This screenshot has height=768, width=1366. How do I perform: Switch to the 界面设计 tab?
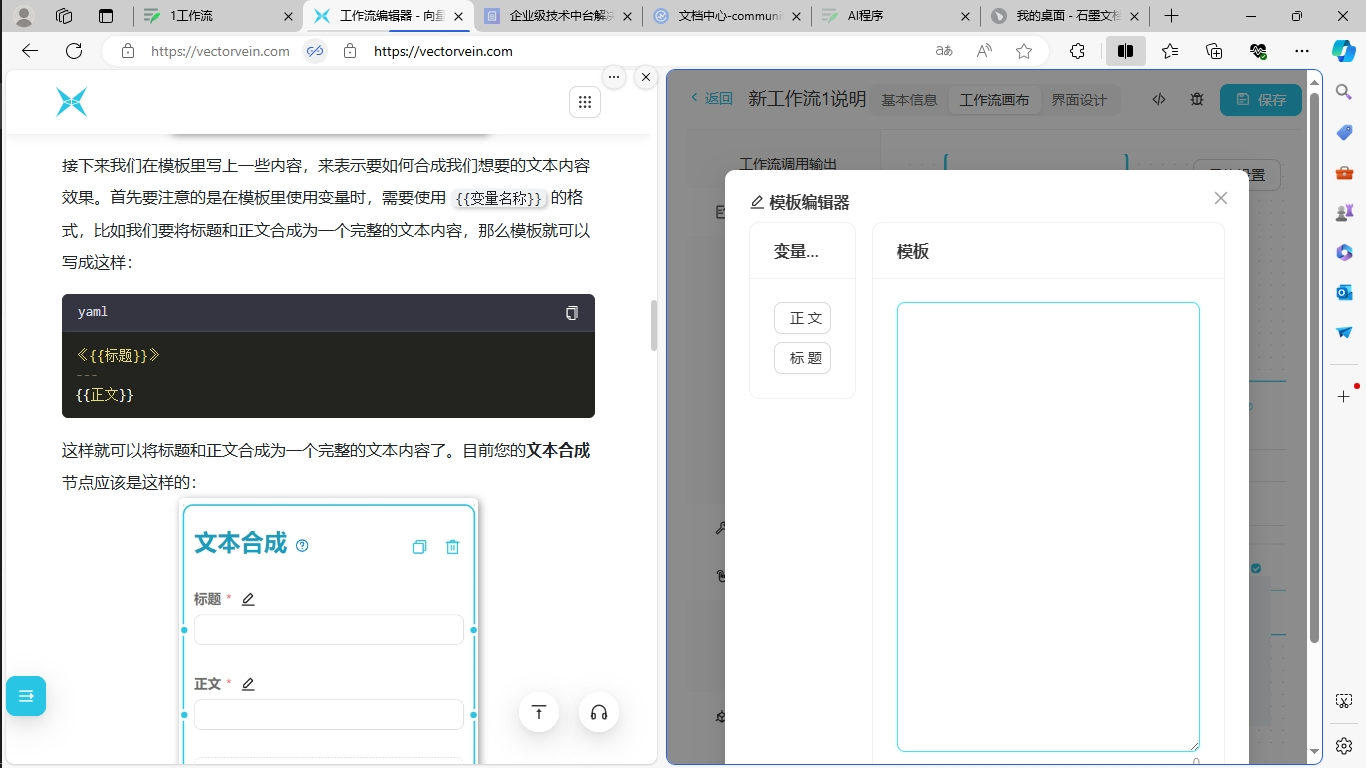(x=1079, y=100)
